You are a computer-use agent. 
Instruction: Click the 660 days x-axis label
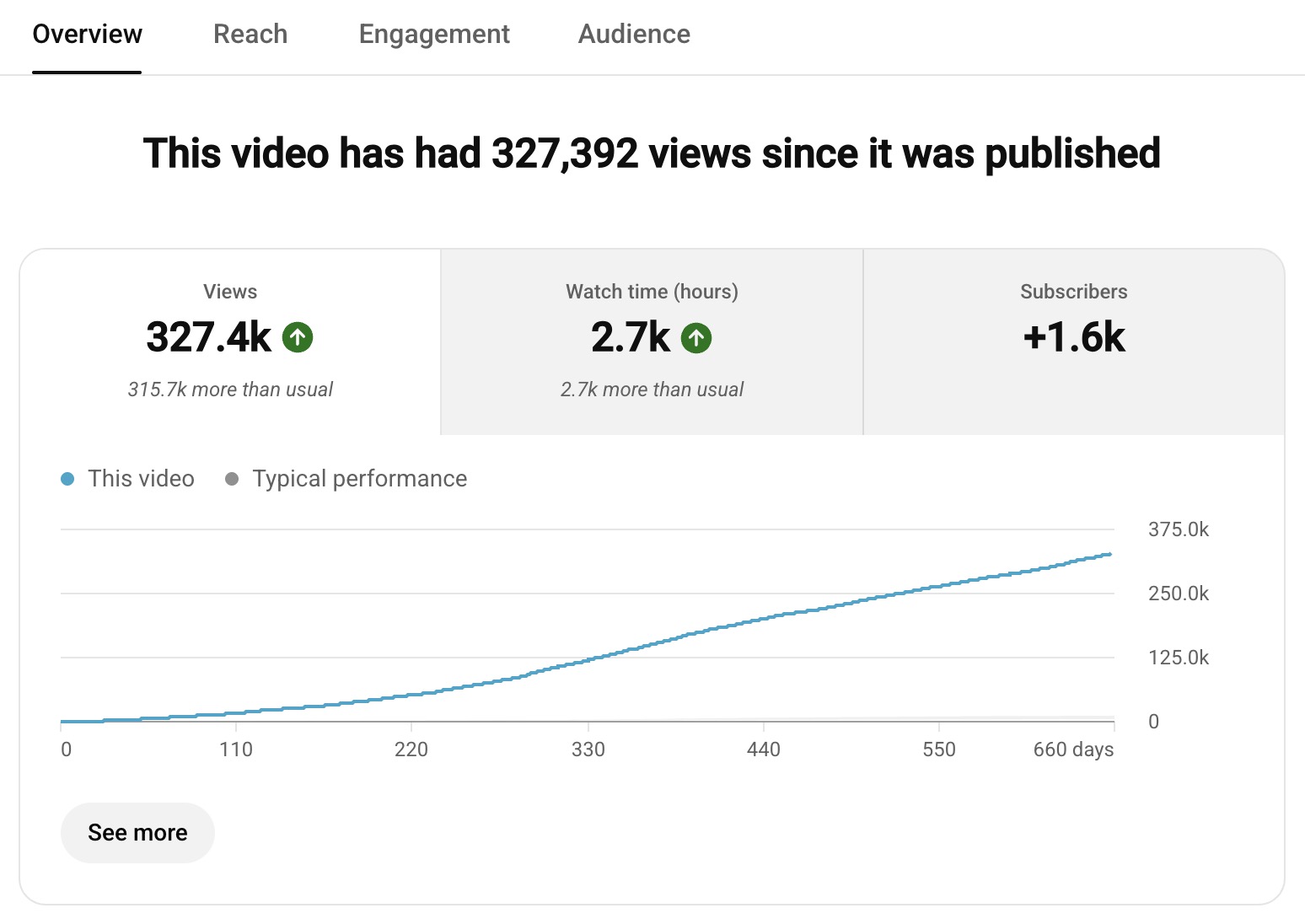(1073, 749)
